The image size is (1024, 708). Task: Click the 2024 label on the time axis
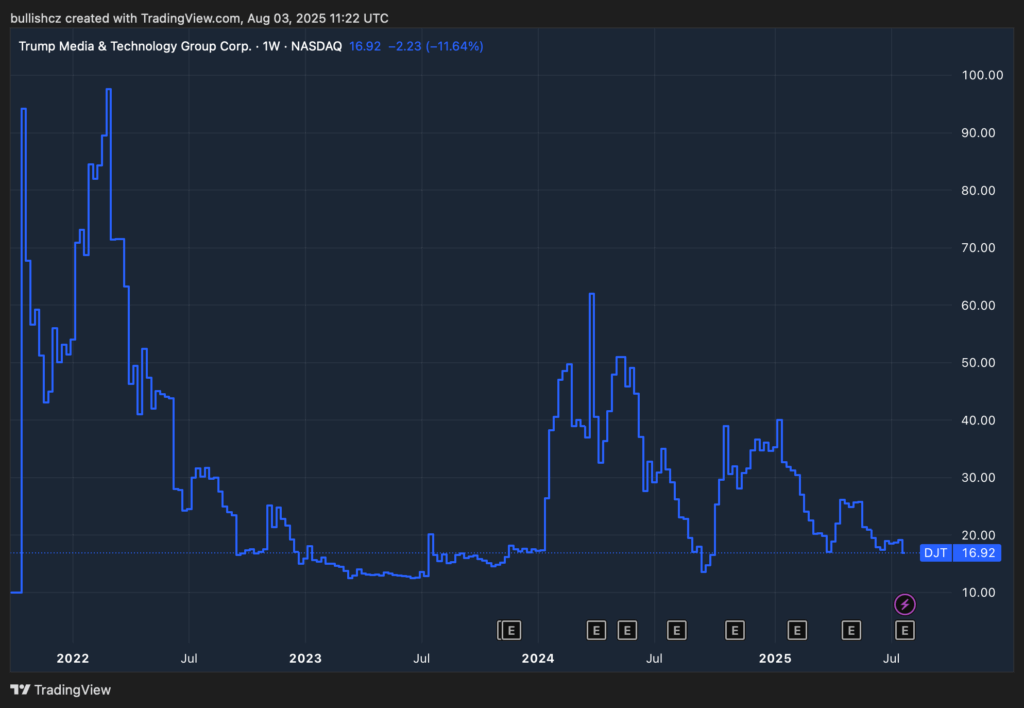[537, 658]
